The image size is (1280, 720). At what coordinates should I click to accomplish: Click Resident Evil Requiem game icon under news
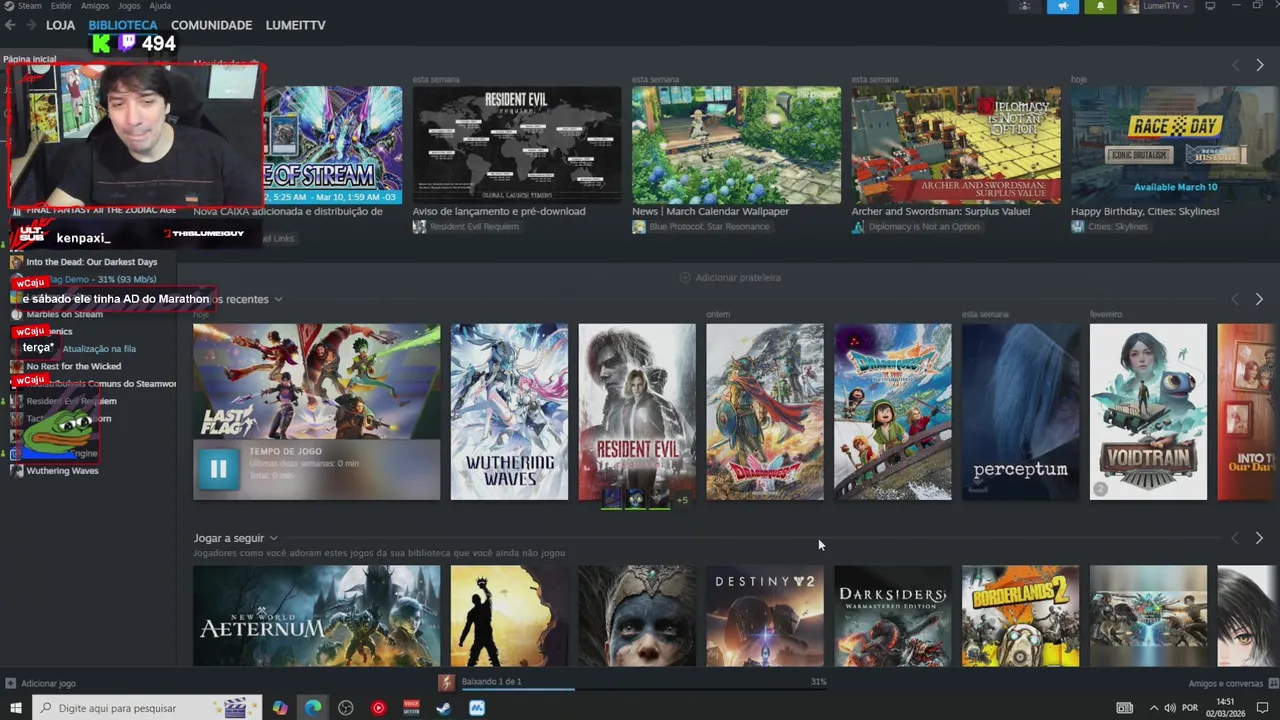tap(419, 227)
